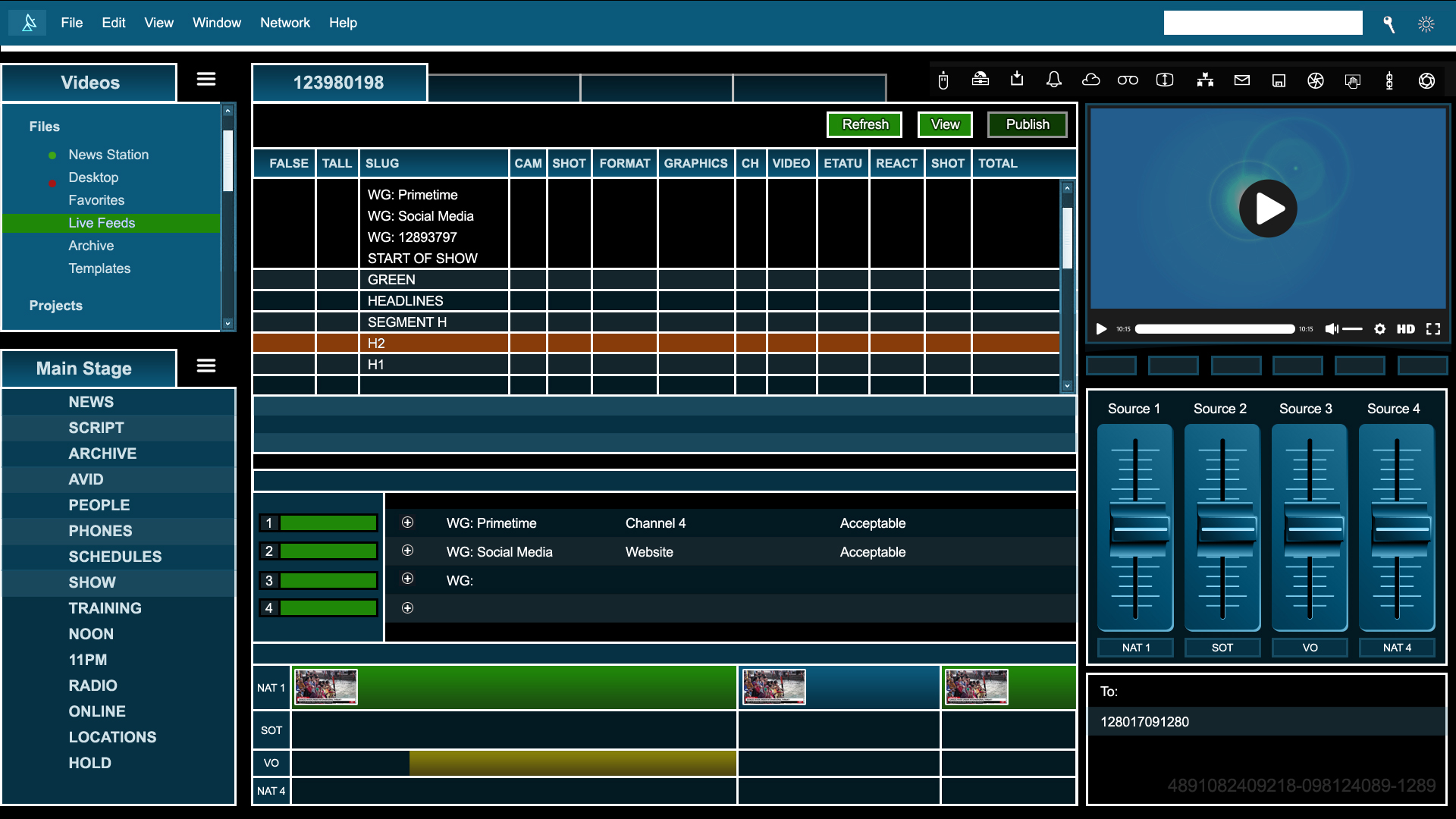The width and height of the screenshot is (1456, 819).
Task: Expand the WG: Primetime row plus icon
Action: coord(407,522)
